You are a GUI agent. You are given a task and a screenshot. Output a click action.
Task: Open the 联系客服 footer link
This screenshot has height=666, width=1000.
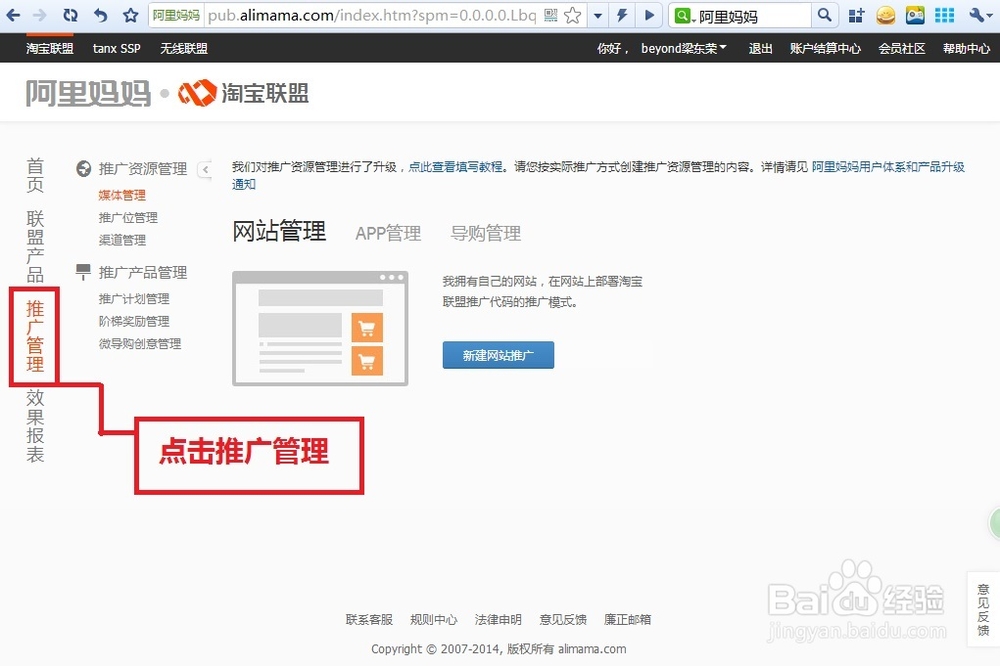click(x=369, y=619)
